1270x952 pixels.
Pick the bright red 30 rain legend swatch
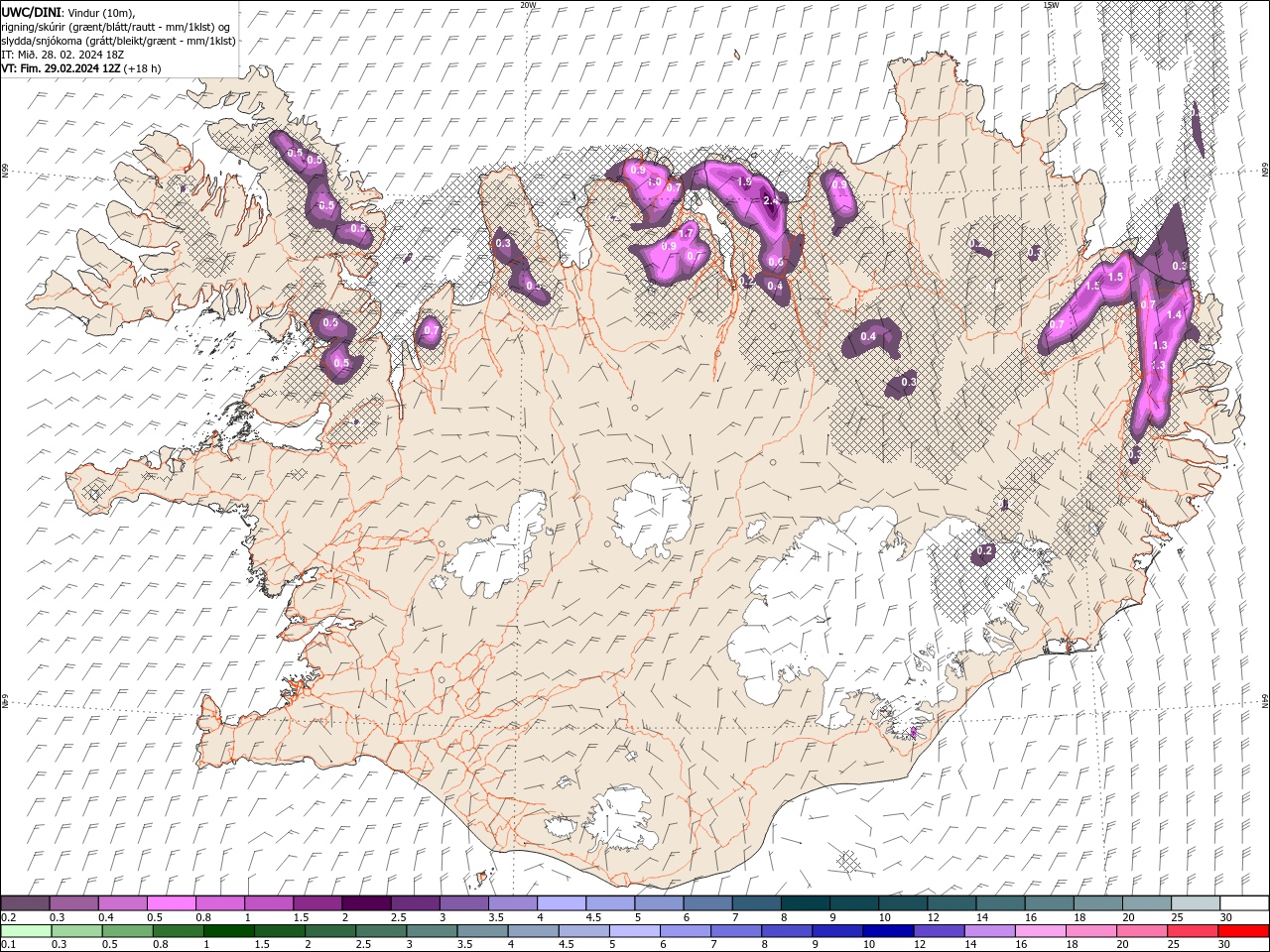(x=1243, y=931)
